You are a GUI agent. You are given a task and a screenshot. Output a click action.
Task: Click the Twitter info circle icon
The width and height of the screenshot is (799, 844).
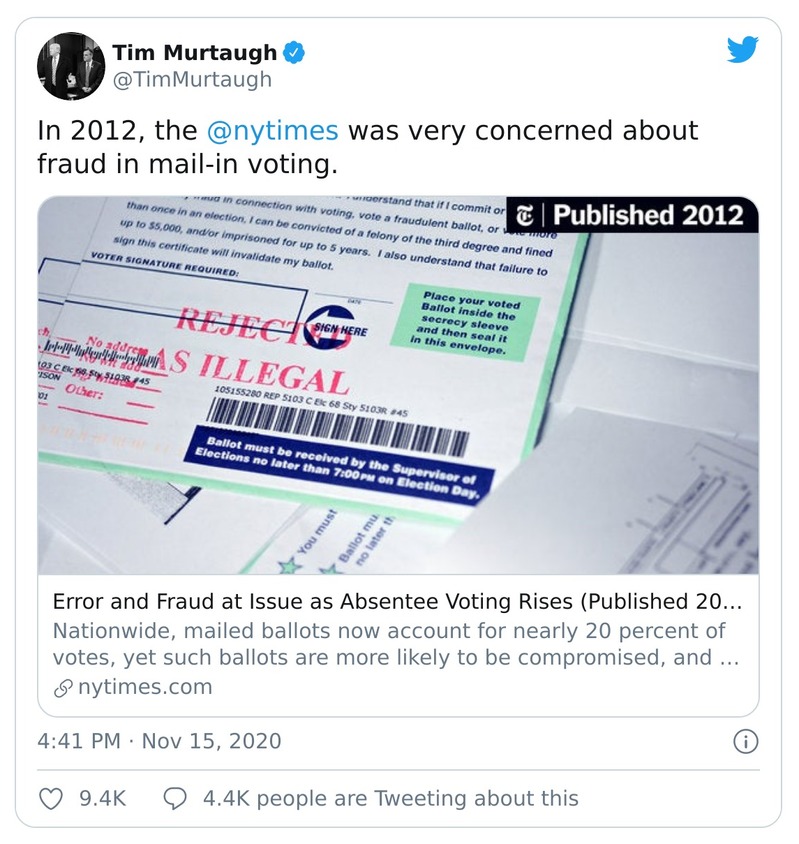click(x=746, y=741)
